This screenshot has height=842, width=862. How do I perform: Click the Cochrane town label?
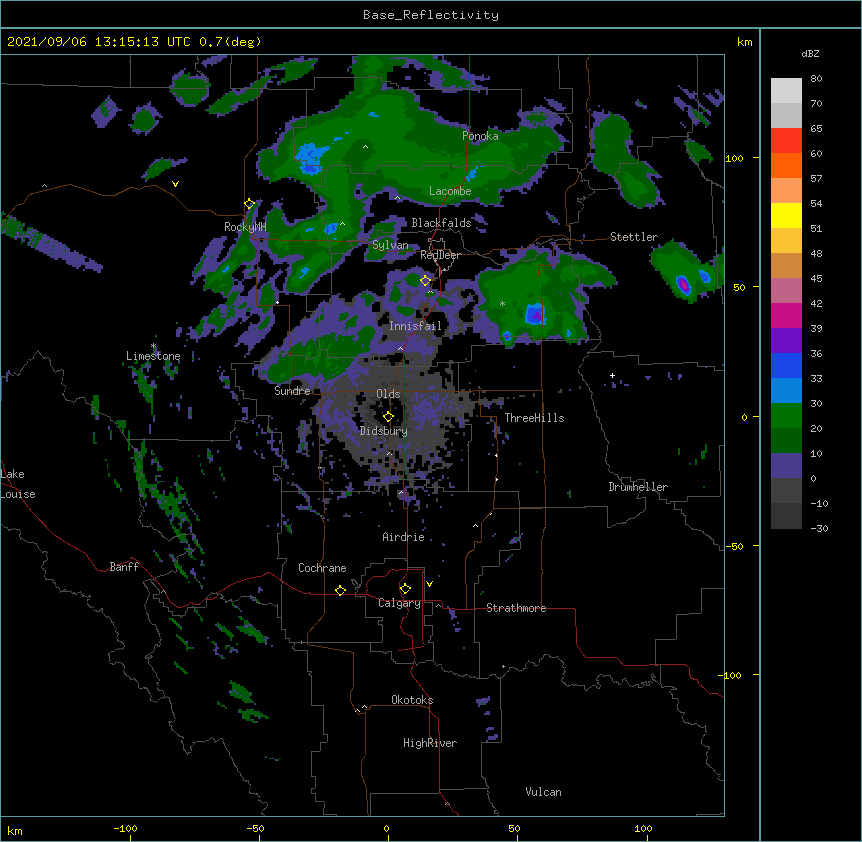pos(322,568)
